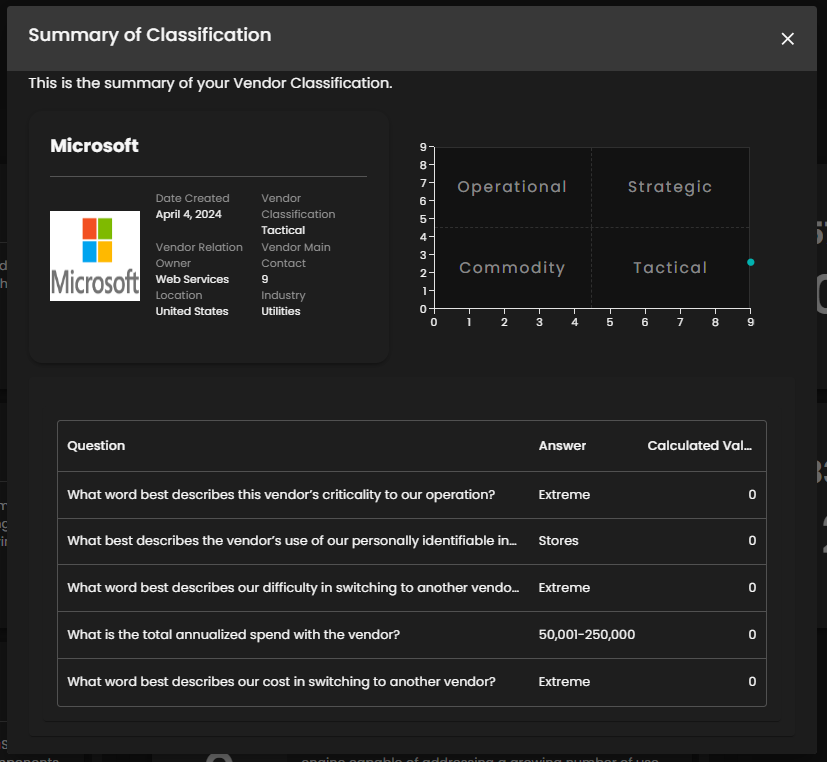Select the Operational quadrant in the chart
The height and width of the screenshot is (762, 827).
coord(511,187)
